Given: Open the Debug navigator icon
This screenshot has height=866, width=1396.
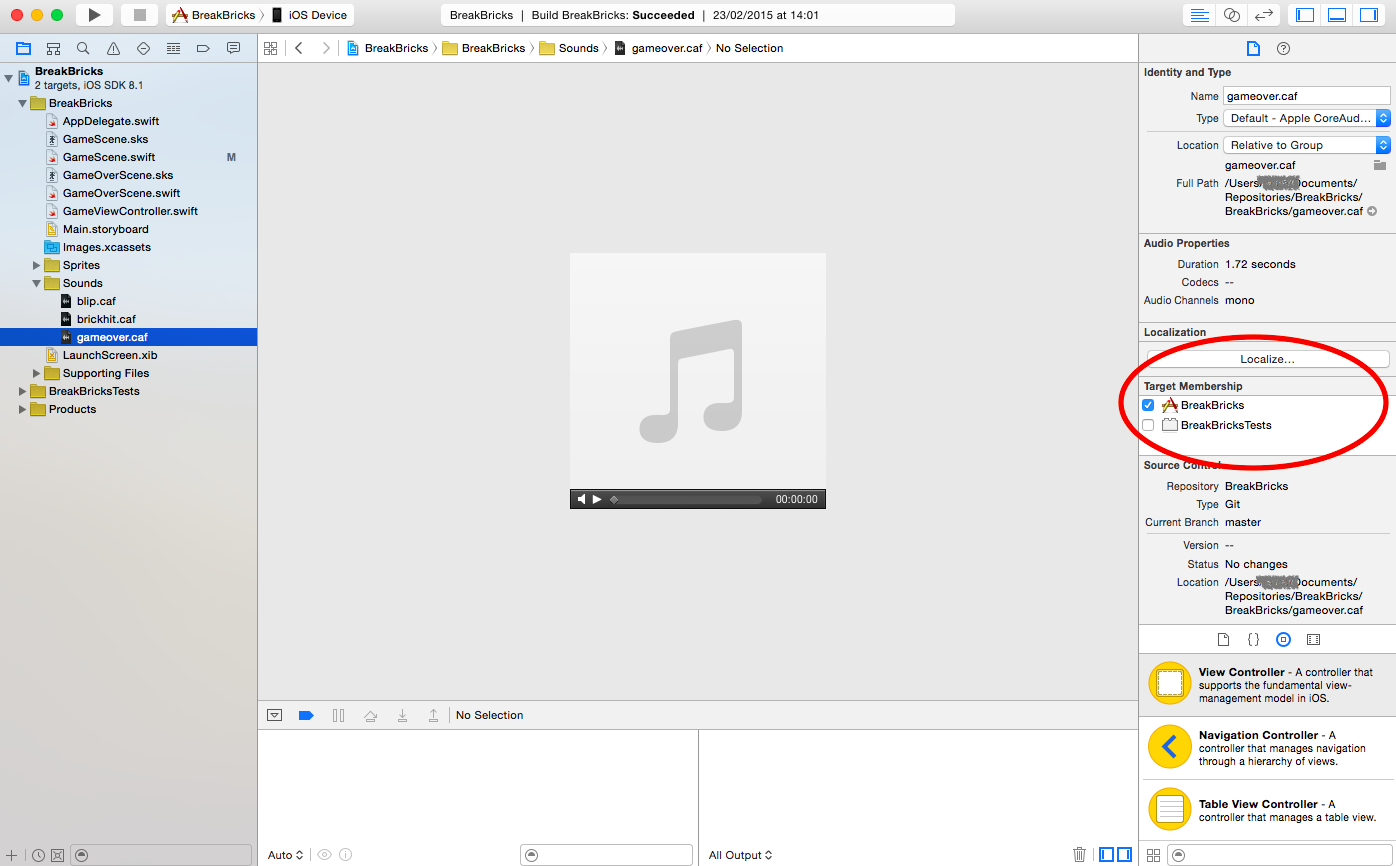Looking at the screenshot, I should 173,48.
